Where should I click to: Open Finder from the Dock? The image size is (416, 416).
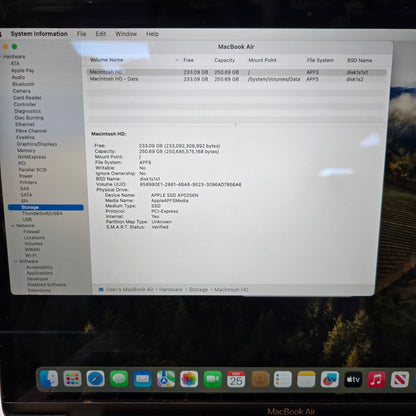click(x=49, y=379)
